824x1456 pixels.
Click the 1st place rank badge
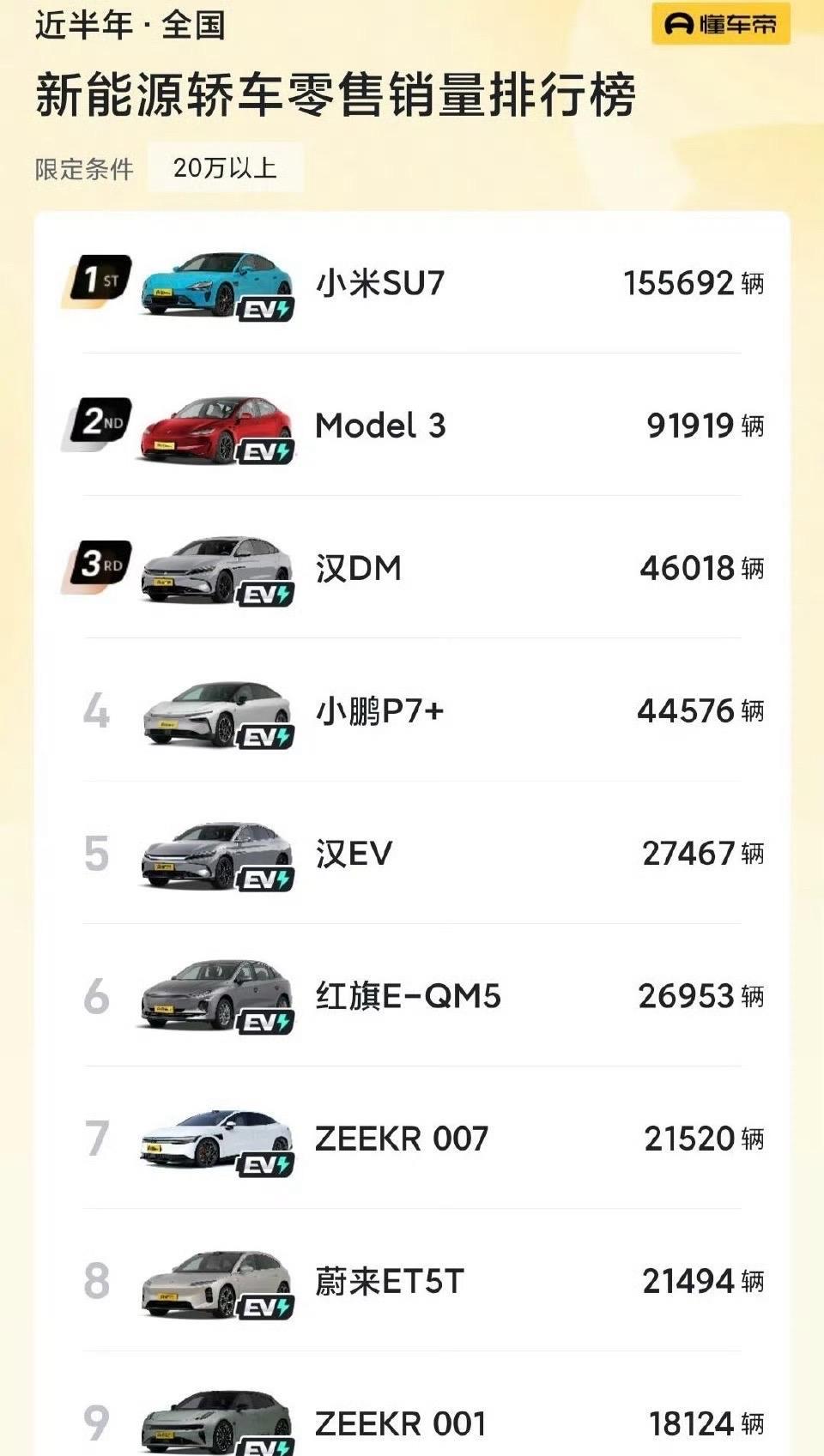[99, 280]
